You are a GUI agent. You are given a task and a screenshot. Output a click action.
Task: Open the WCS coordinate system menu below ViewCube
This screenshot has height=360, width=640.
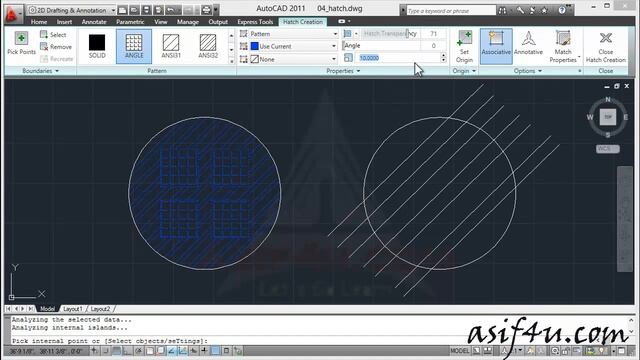(608, 149)
